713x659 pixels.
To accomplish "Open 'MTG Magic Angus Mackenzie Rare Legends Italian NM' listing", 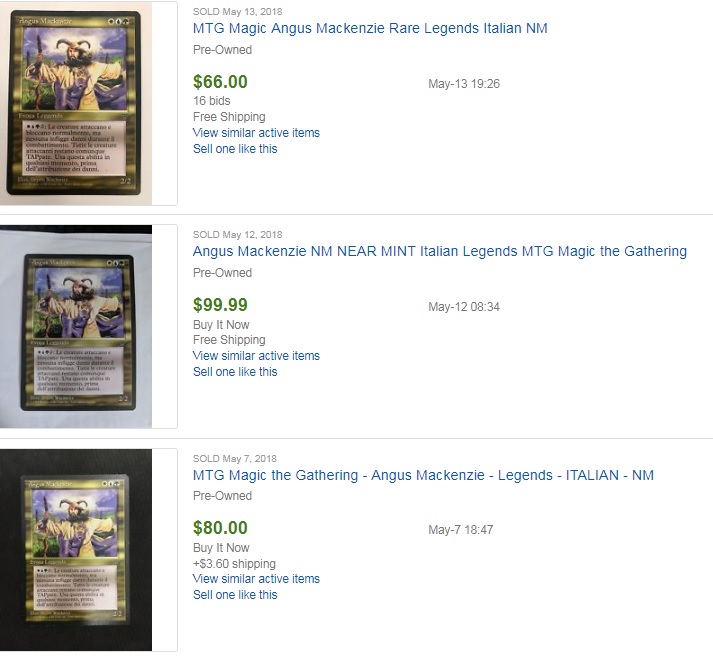I will click(x=370, y=28).
